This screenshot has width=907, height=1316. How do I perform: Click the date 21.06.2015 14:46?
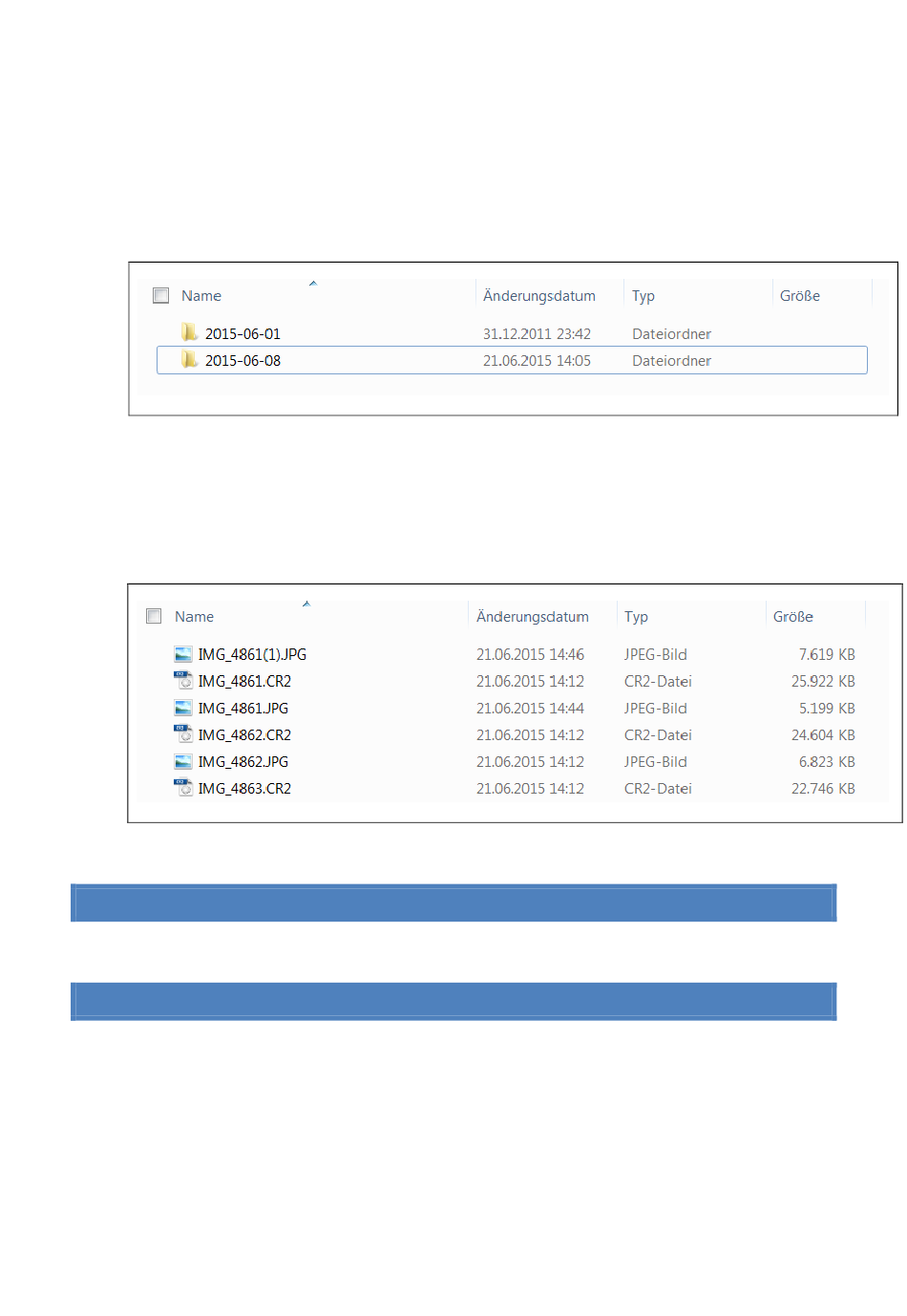point(530,654)
